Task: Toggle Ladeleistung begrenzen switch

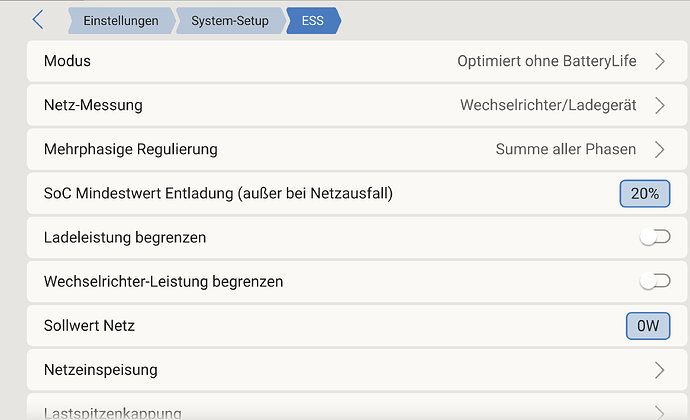Action: pyautogui.click(x=655, y=237)
